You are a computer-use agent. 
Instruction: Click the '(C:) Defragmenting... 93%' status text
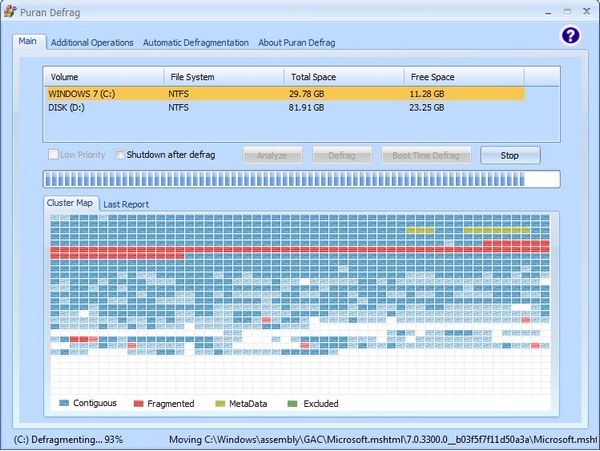click(x=68, y=440)
